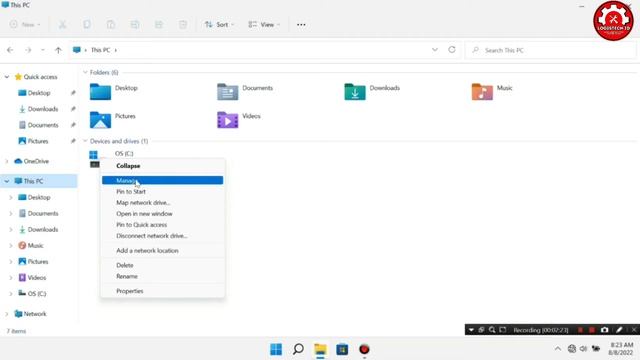Open the View dropdown
This screenshot has height=360, width=640.
click(264, 24)
